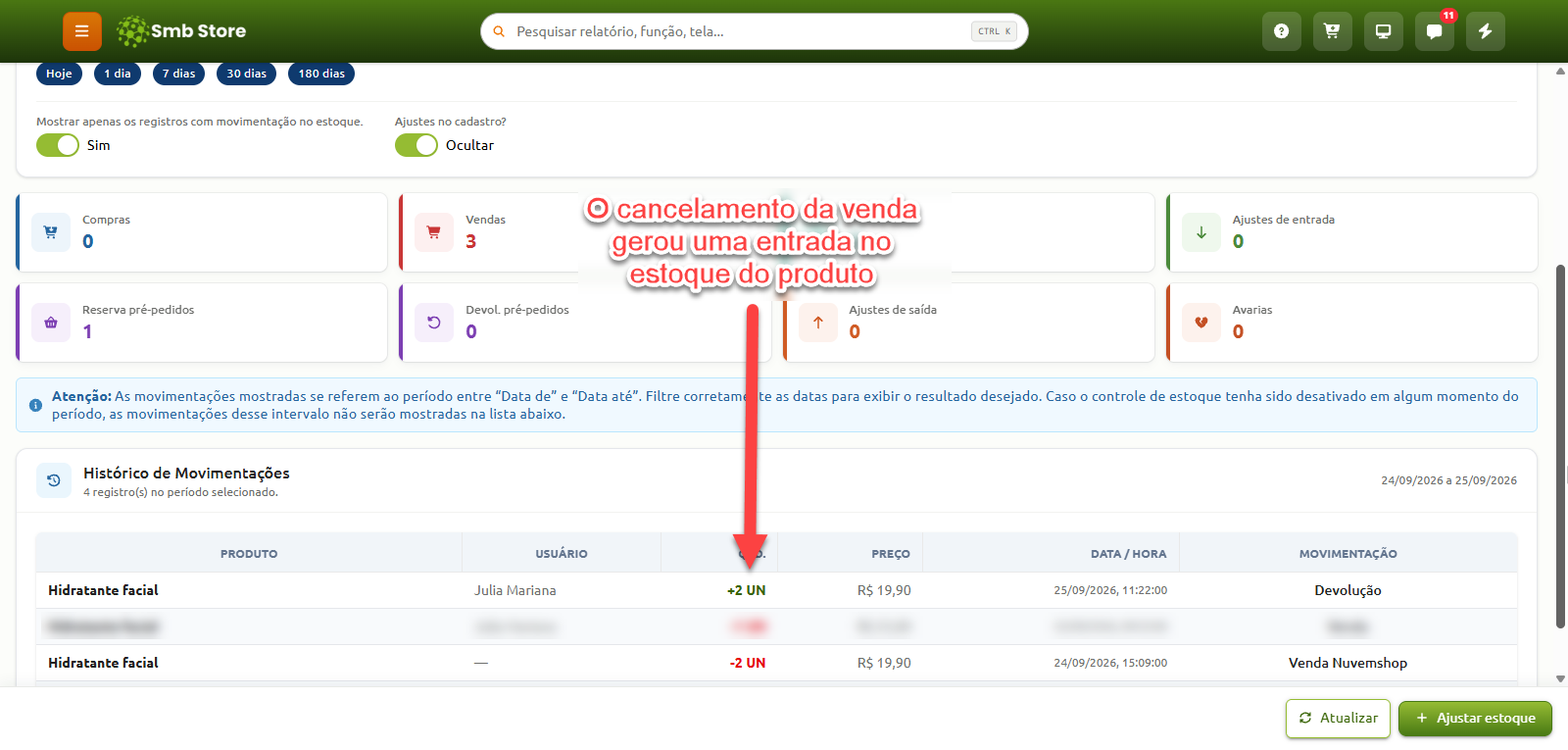Click the lightning bolt shortcuts icon

pyautogui.click(x=1485, y=31)
